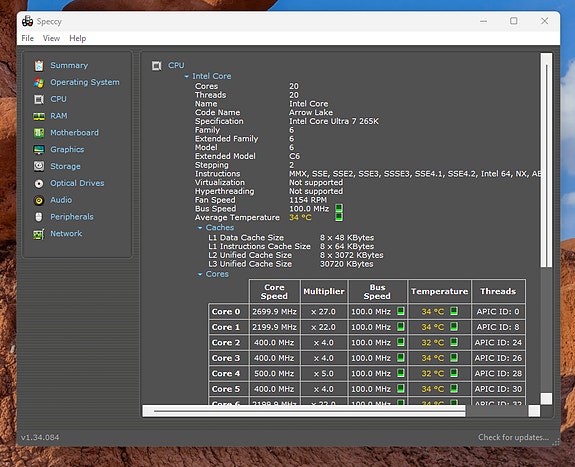Click the green Bus Speed indicator
The width and height of the screenshot is (575, 467).
pyautogui.click(x=339, y=208)
